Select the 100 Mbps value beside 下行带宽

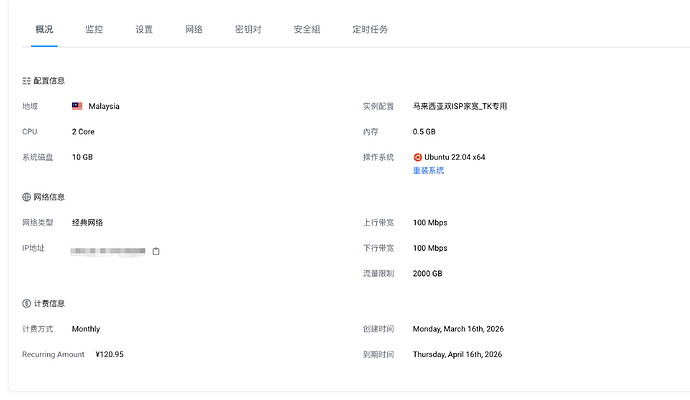430,248
